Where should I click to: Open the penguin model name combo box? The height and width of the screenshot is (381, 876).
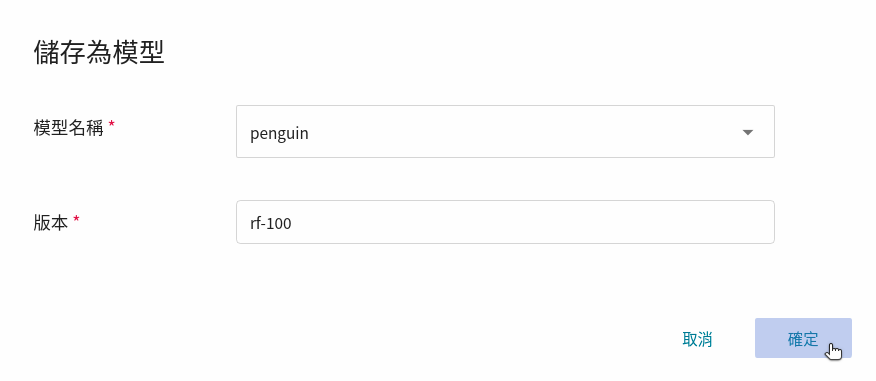click(505, 131)
